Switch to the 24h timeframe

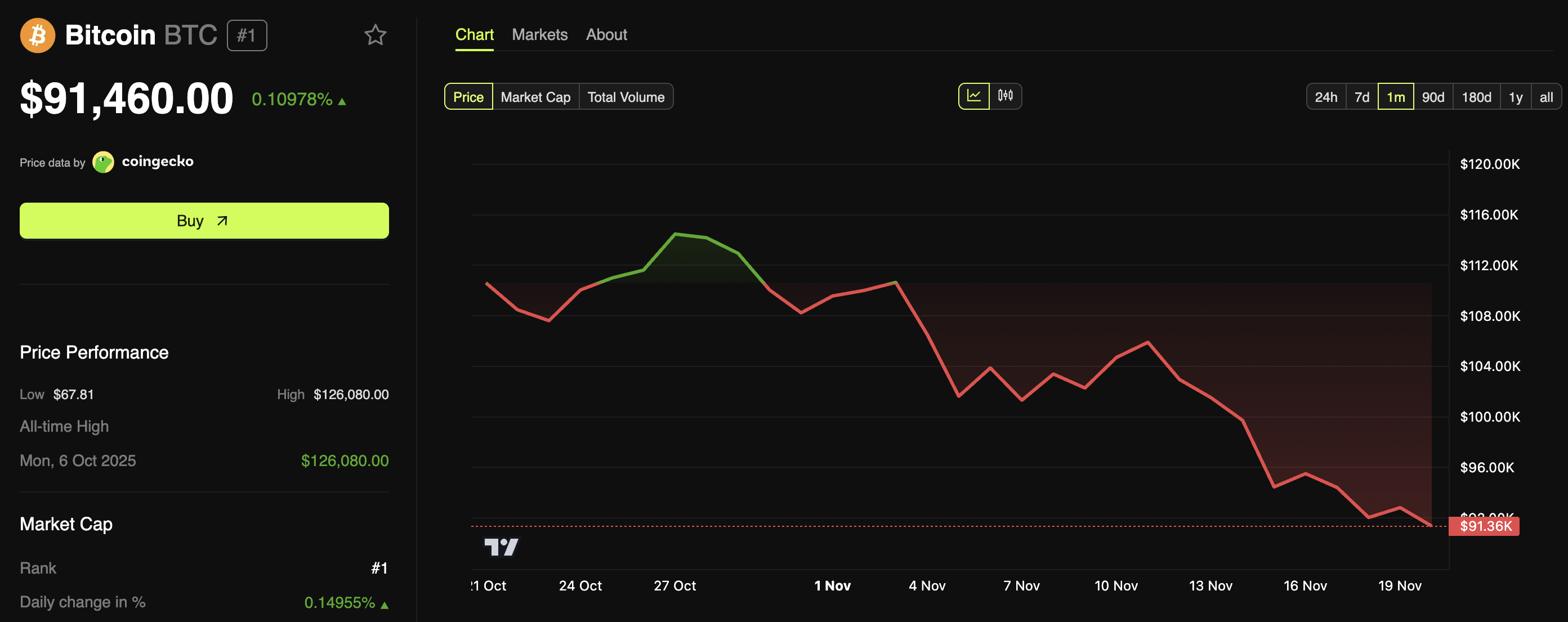pyautogui.click(x=1326, y=96)
